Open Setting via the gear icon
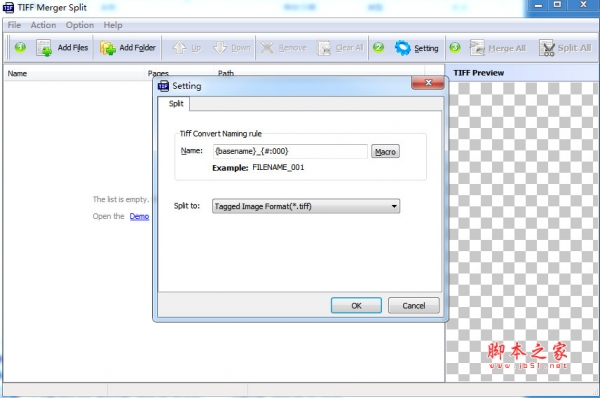The image size is (600, 398). (403, 48)
